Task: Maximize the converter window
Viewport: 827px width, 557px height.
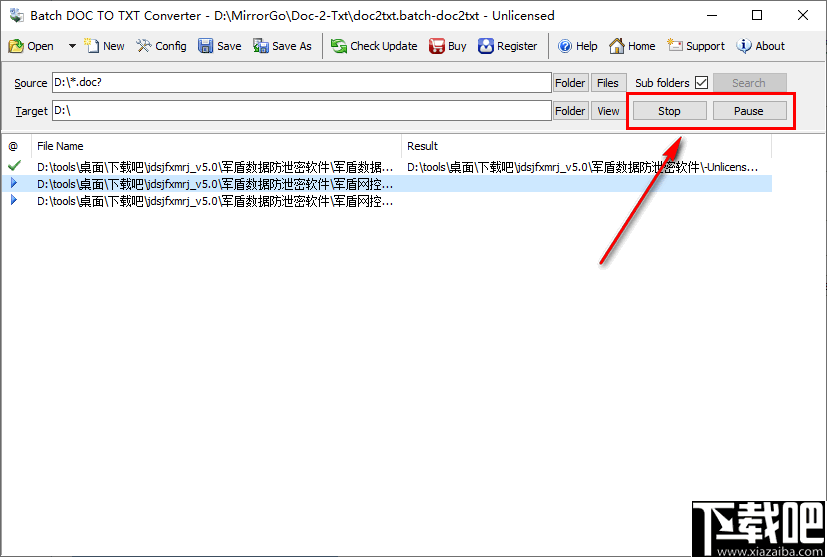Action: coord(757,15)
